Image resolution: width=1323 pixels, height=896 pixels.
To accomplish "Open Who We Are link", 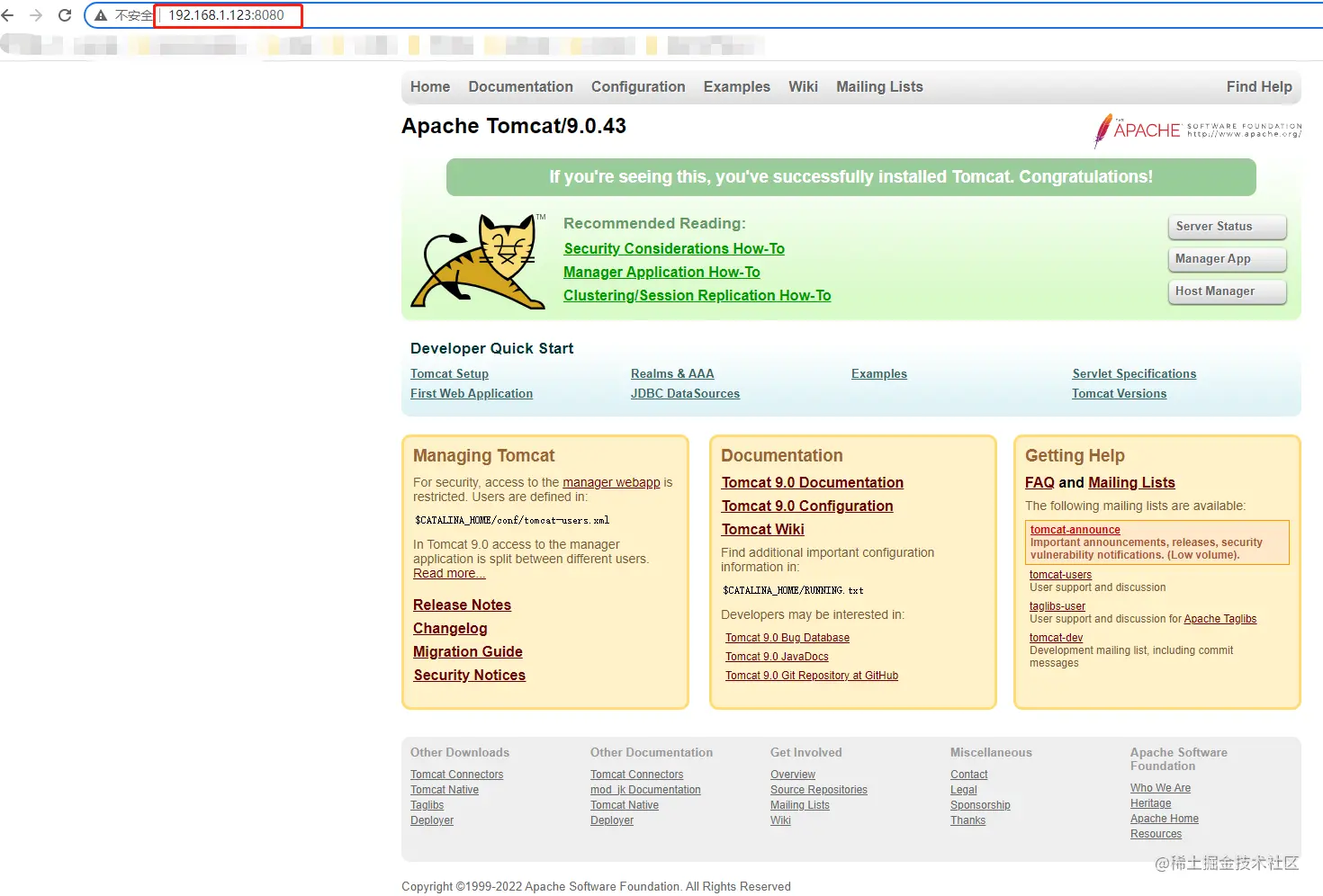I will (x=1160, y=788).
